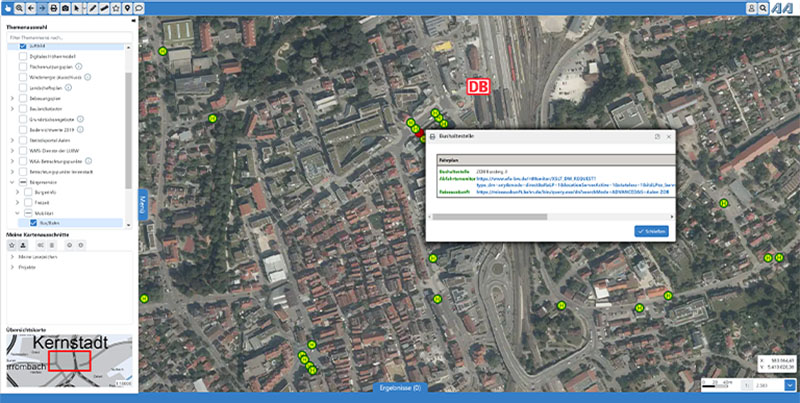Viewport: 800px width, 403px height.
Task: Expand the Freizeit subgroup
Action: click(18, 202)
